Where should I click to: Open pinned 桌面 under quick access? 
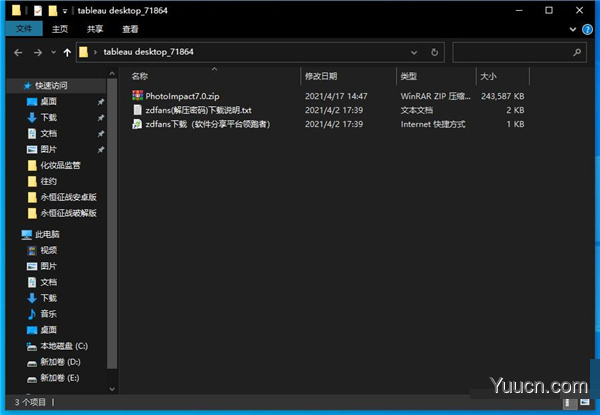pyautogui.click(x=49, y=101)
